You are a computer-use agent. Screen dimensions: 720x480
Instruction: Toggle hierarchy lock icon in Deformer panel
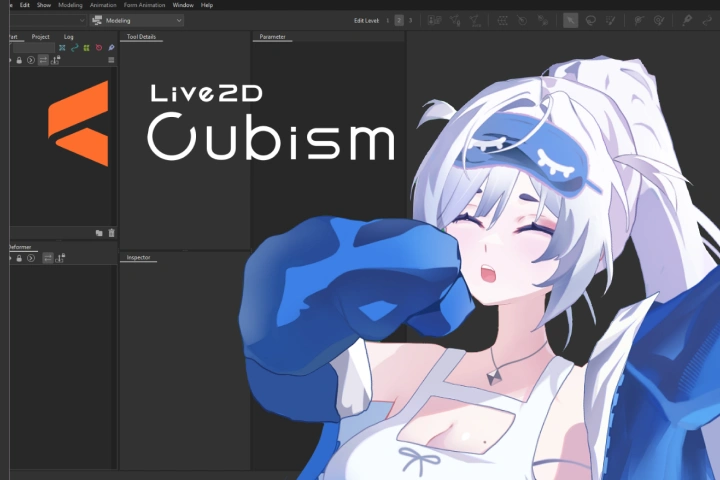[60, 258]
